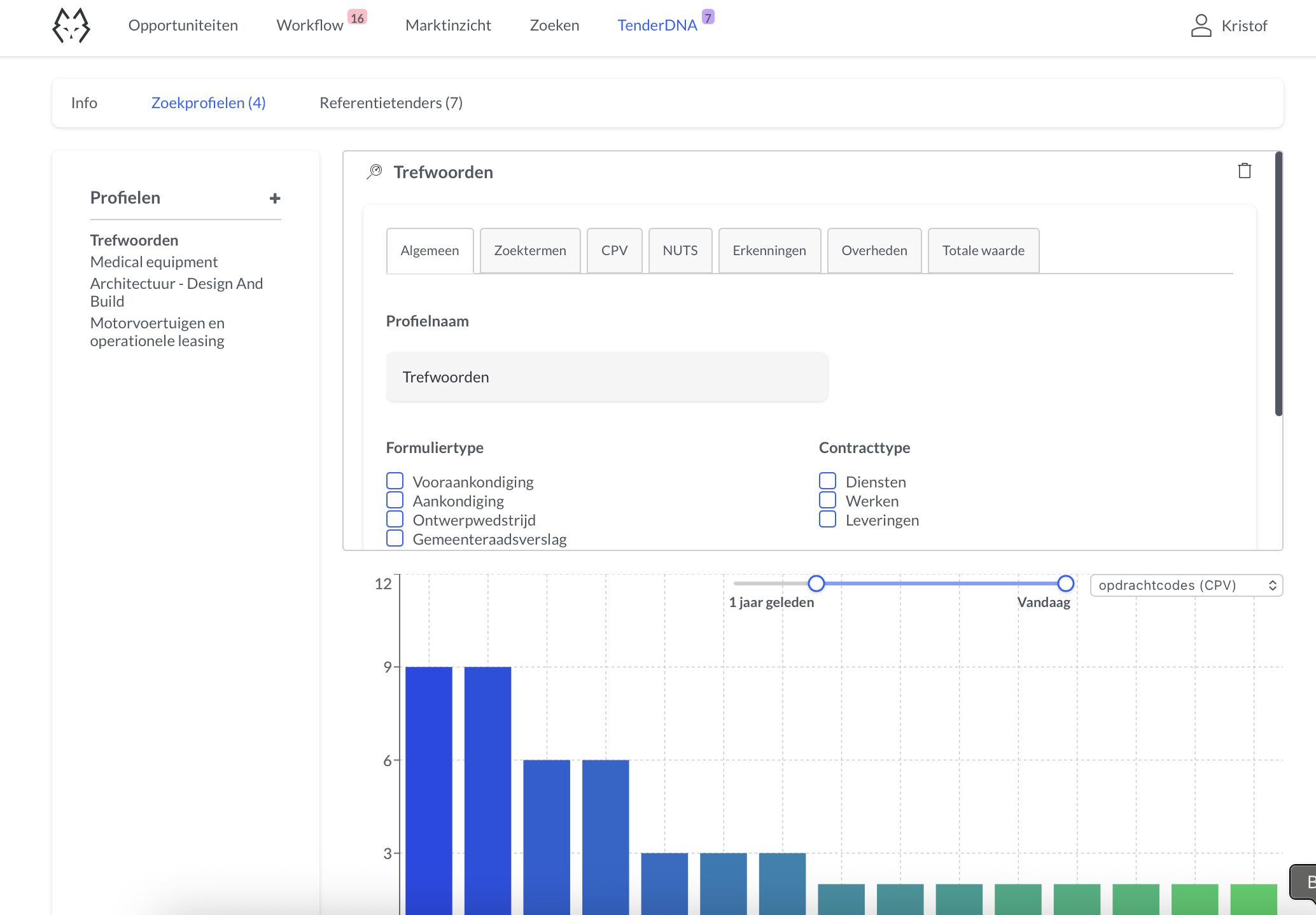1316x915 pixels.
Task: Click inside the Profielnaam input field
Action: point(606,377)
